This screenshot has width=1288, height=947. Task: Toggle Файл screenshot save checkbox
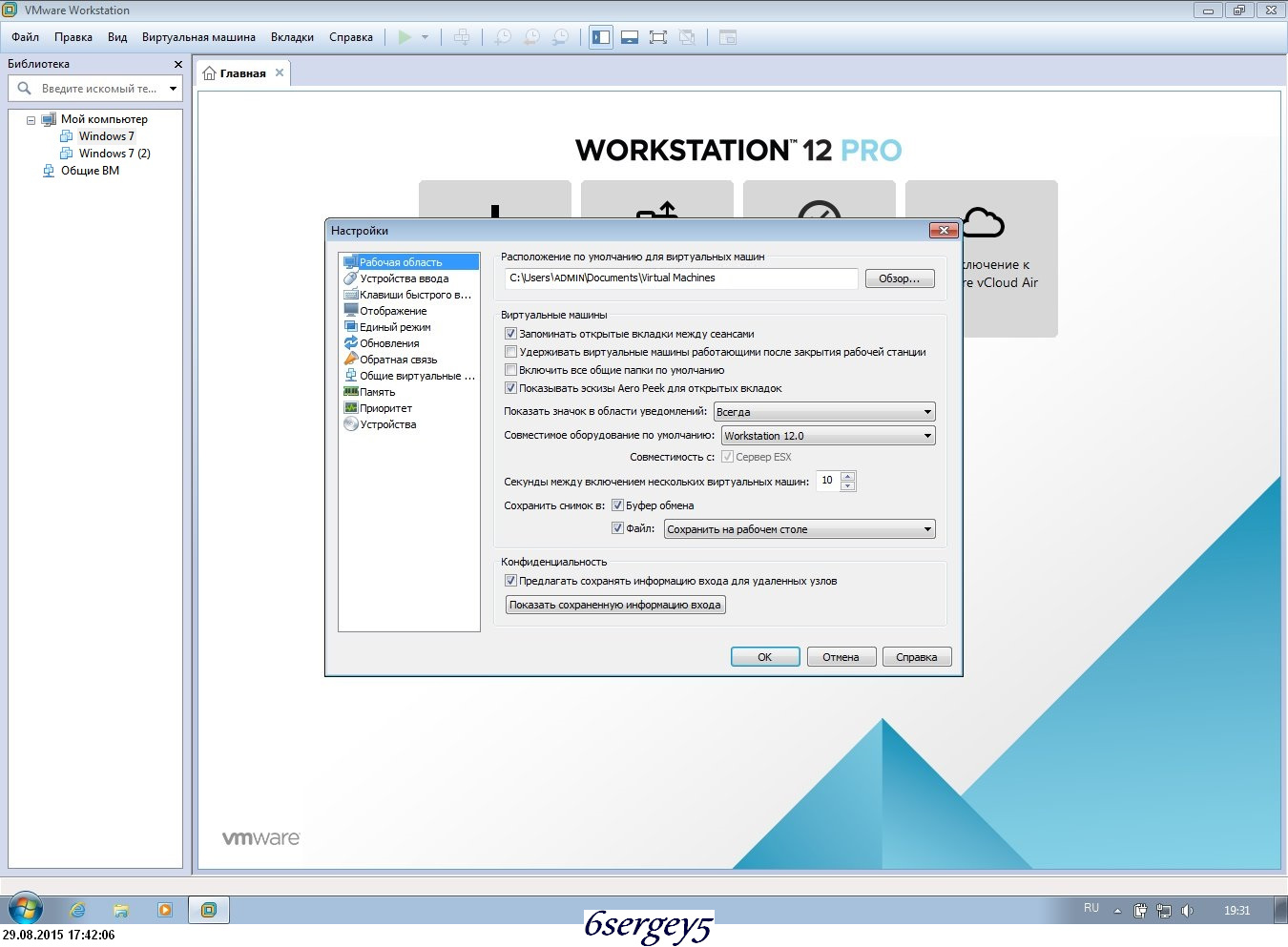click(x=617, y=528)
